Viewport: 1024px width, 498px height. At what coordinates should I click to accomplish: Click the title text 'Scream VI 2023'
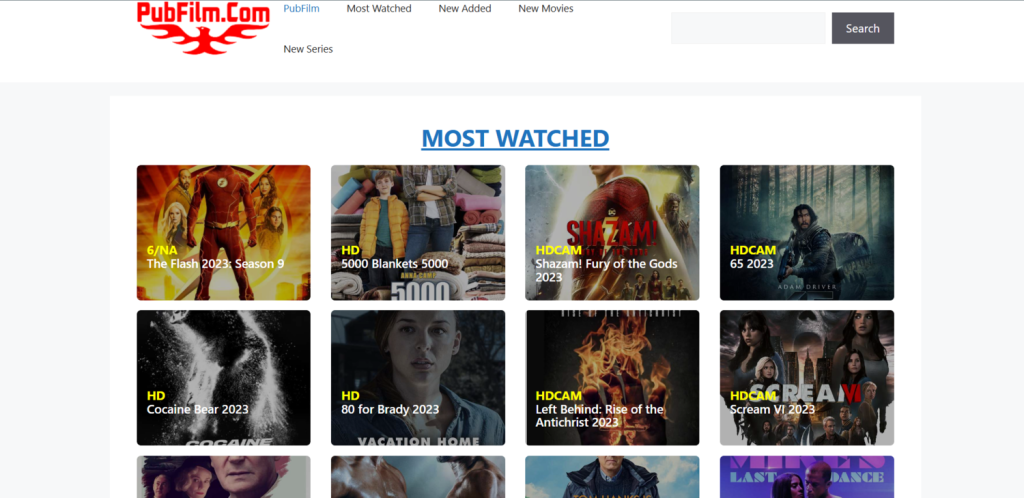(772, 409)
